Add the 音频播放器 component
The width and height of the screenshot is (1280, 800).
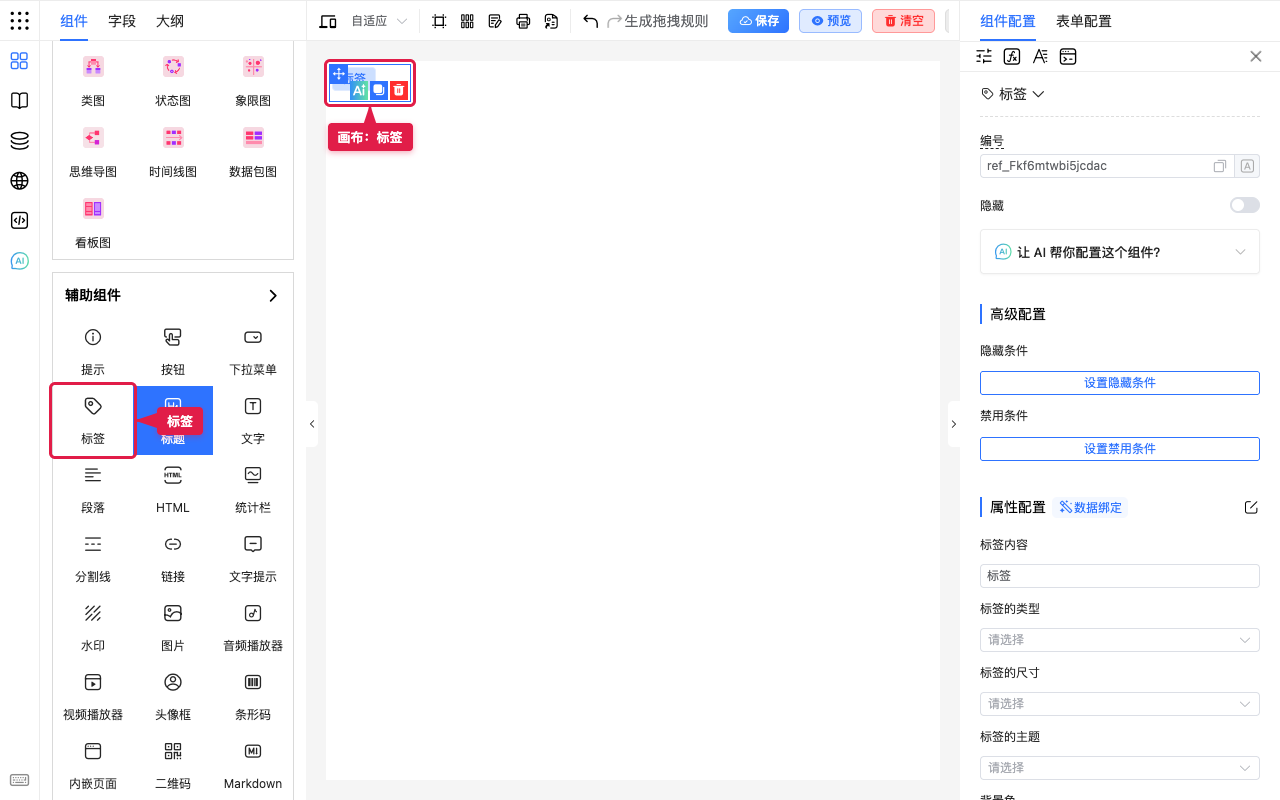253,626
